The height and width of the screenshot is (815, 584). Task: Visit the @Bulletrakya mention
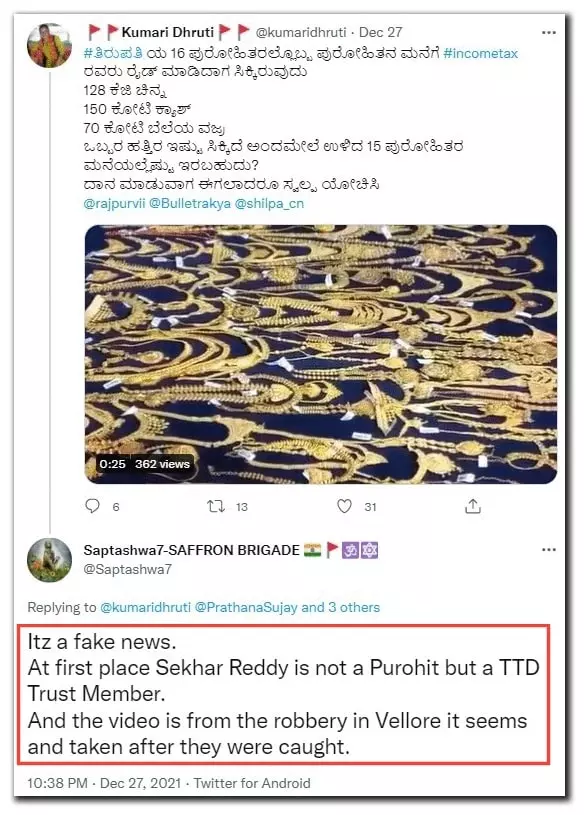click(190, 203)
